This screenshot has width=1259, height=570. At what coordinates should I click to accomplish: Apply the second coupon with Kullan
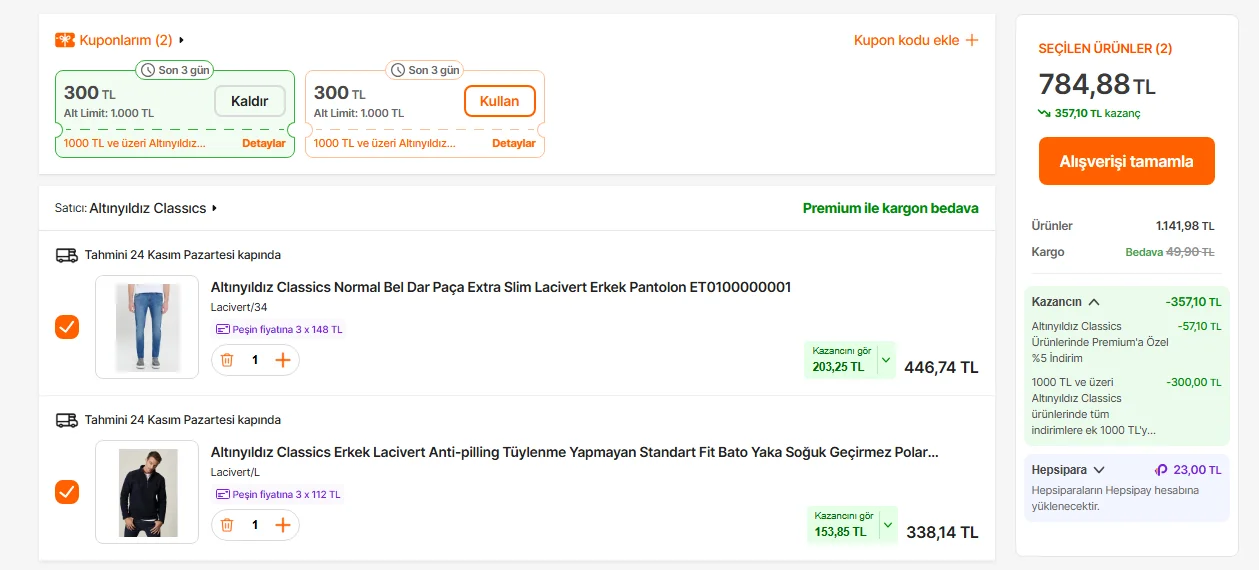499,101
